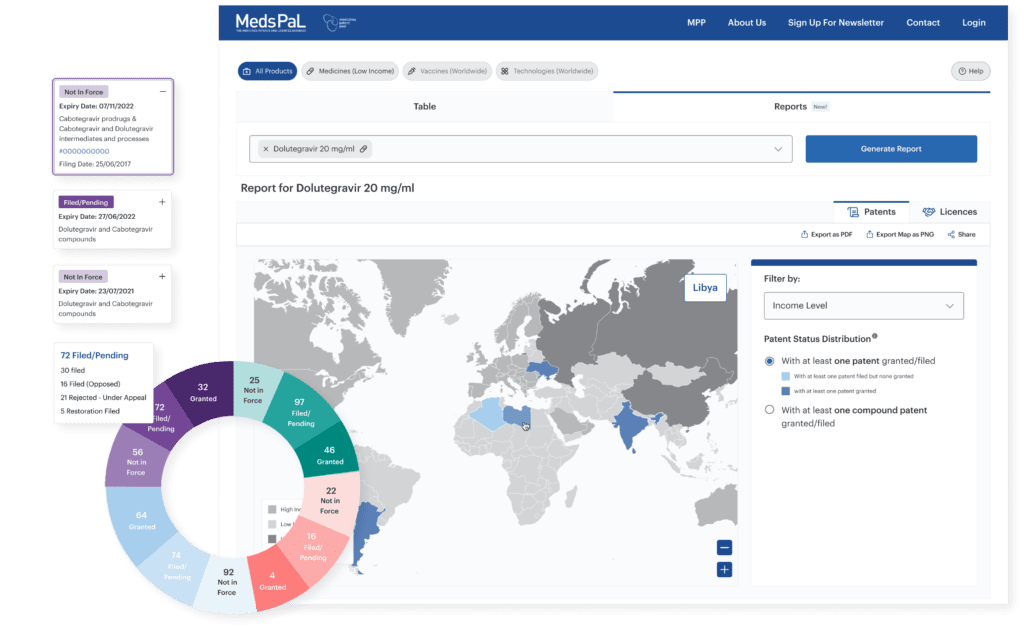The height and width of the screenshot is (630, 1024).
Task: Expand the Filed/Pending patent card
Action: click(x=162, y=201)
